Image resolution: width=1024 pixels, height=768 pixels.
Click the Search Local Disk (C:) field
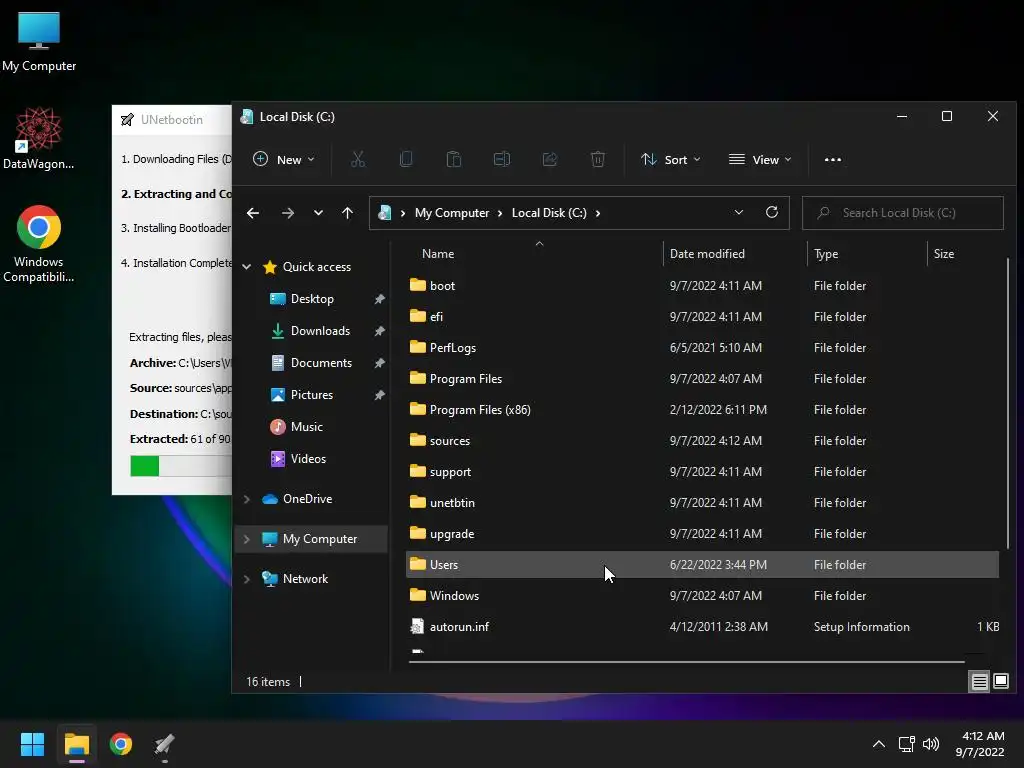pyautogui.click(x=903, y=213)
